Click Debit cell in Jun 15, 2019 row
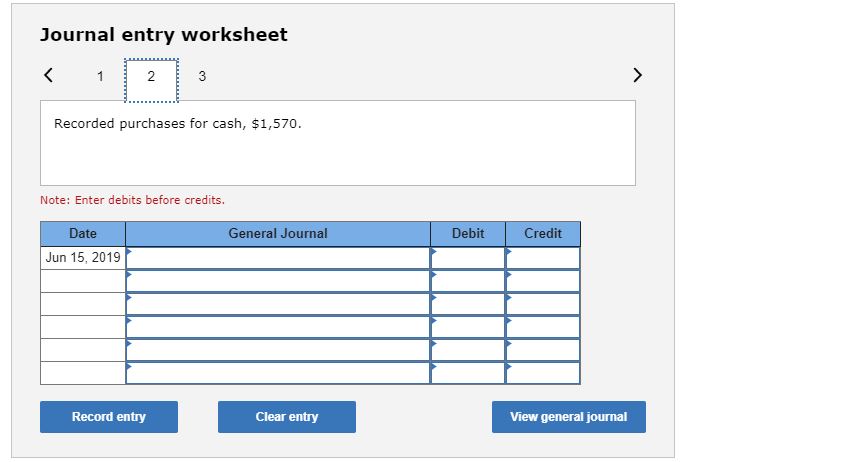Screen dimensions: 851x462 [x=468, y=258]
